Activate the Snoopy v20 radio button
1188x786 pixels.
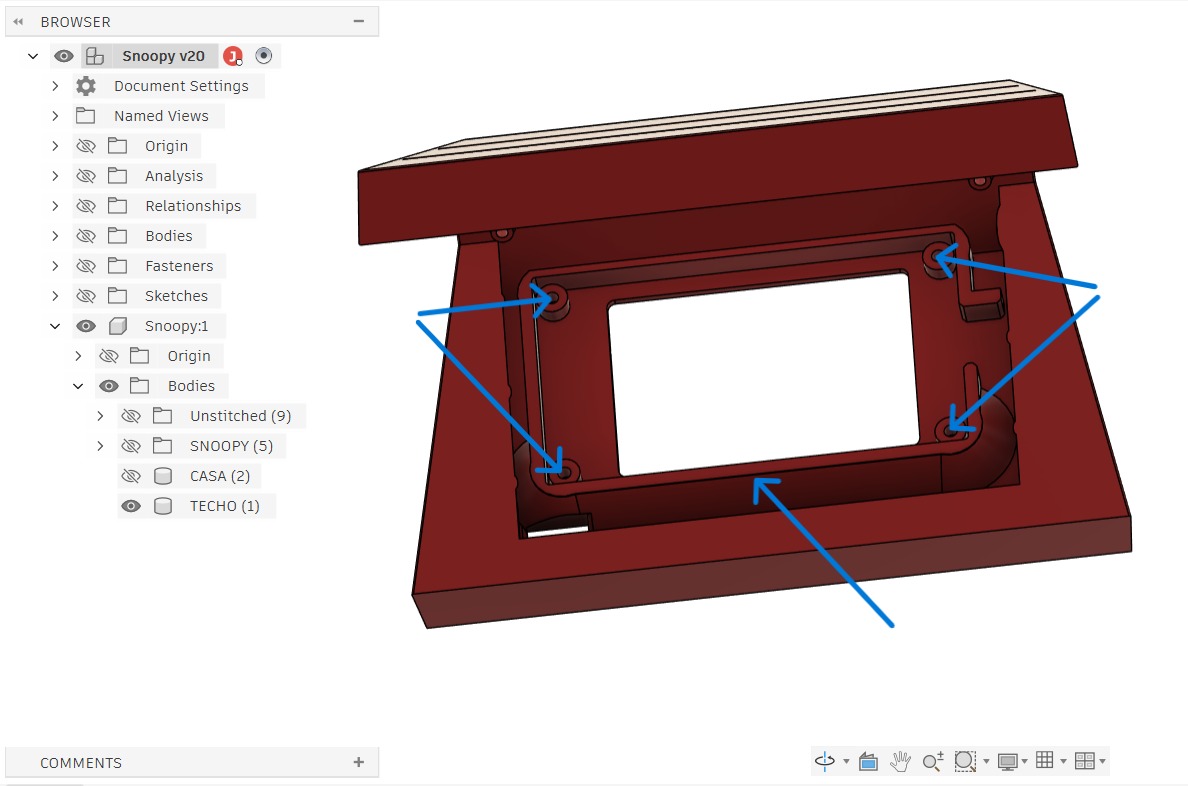(264, 56)
